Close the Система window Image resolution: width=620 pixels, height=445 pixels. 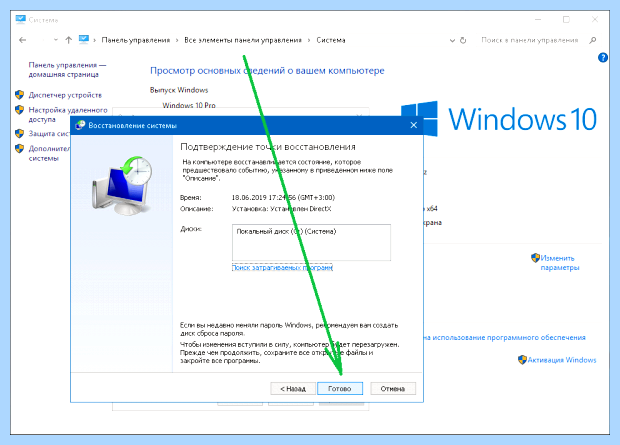point(595,19)
